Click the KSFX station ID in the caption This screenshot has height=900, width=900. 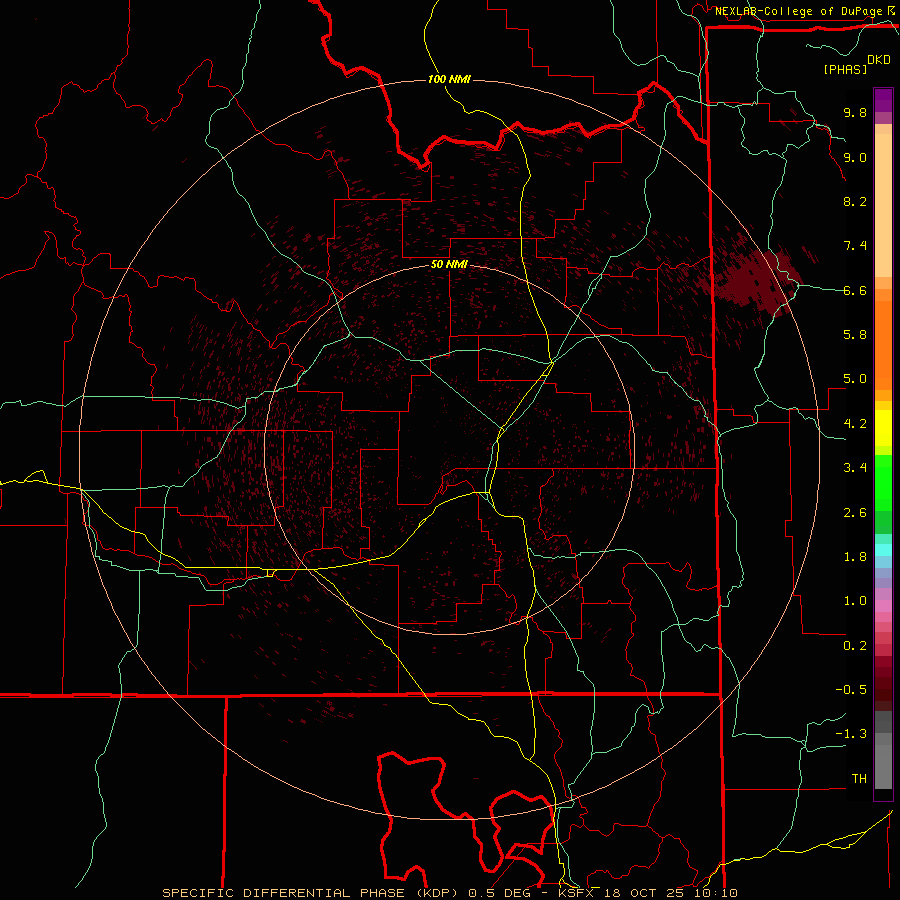pos(576,893)
